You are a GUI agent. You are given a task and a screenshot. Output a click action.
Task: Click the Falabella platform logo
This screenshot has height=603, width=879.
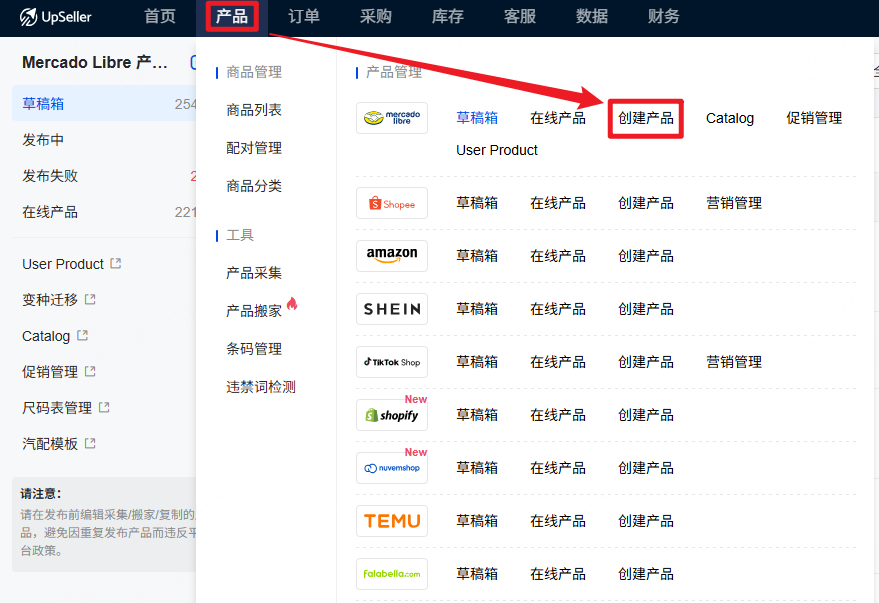pyautogui.click(x=392, y=574)
